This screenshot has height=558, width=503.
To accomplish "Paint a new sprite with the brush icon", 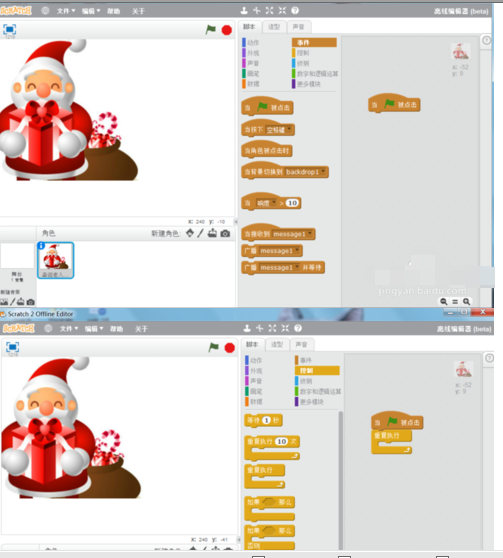I will click(201, 233).
